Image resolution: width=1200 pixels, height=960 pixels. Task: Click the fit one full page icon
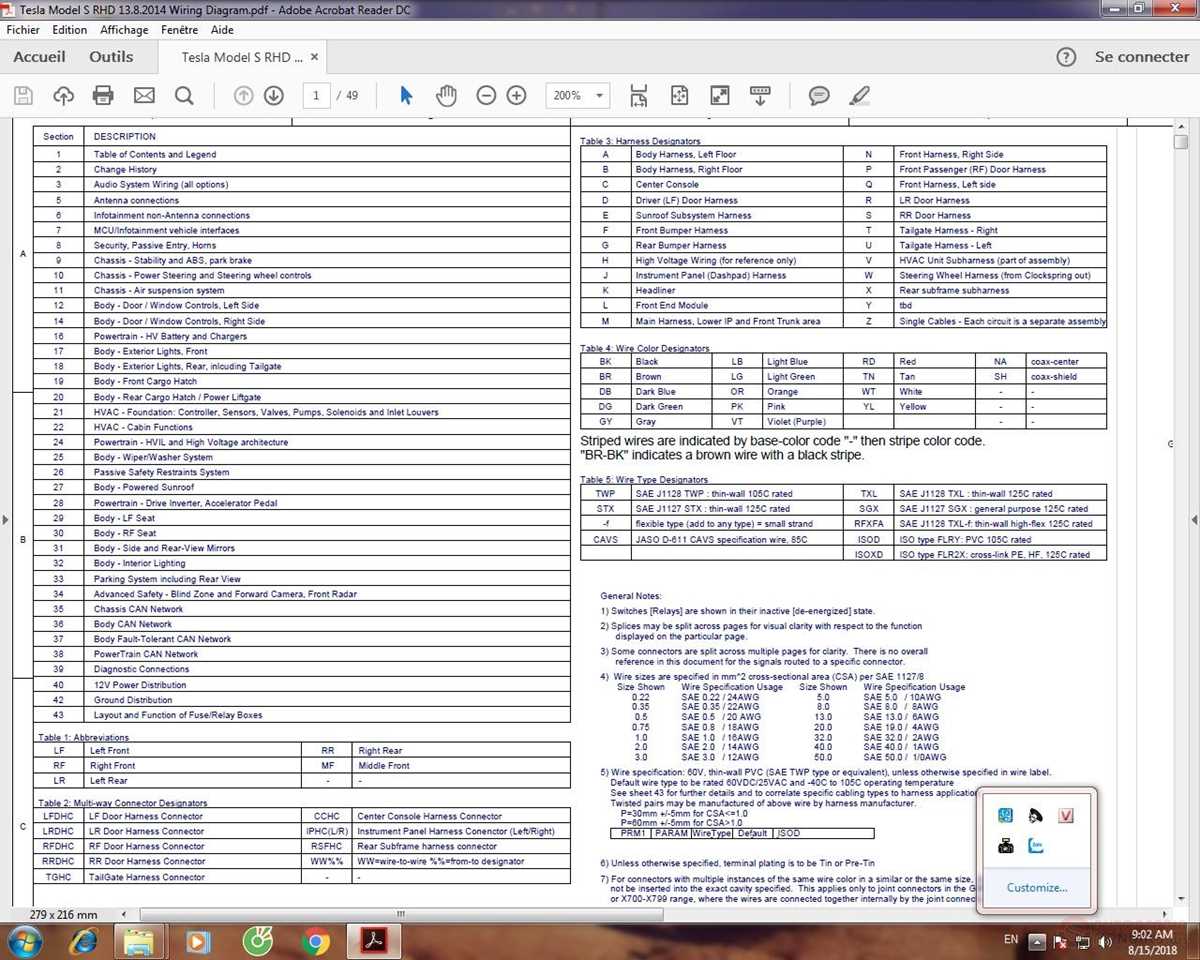680,96
